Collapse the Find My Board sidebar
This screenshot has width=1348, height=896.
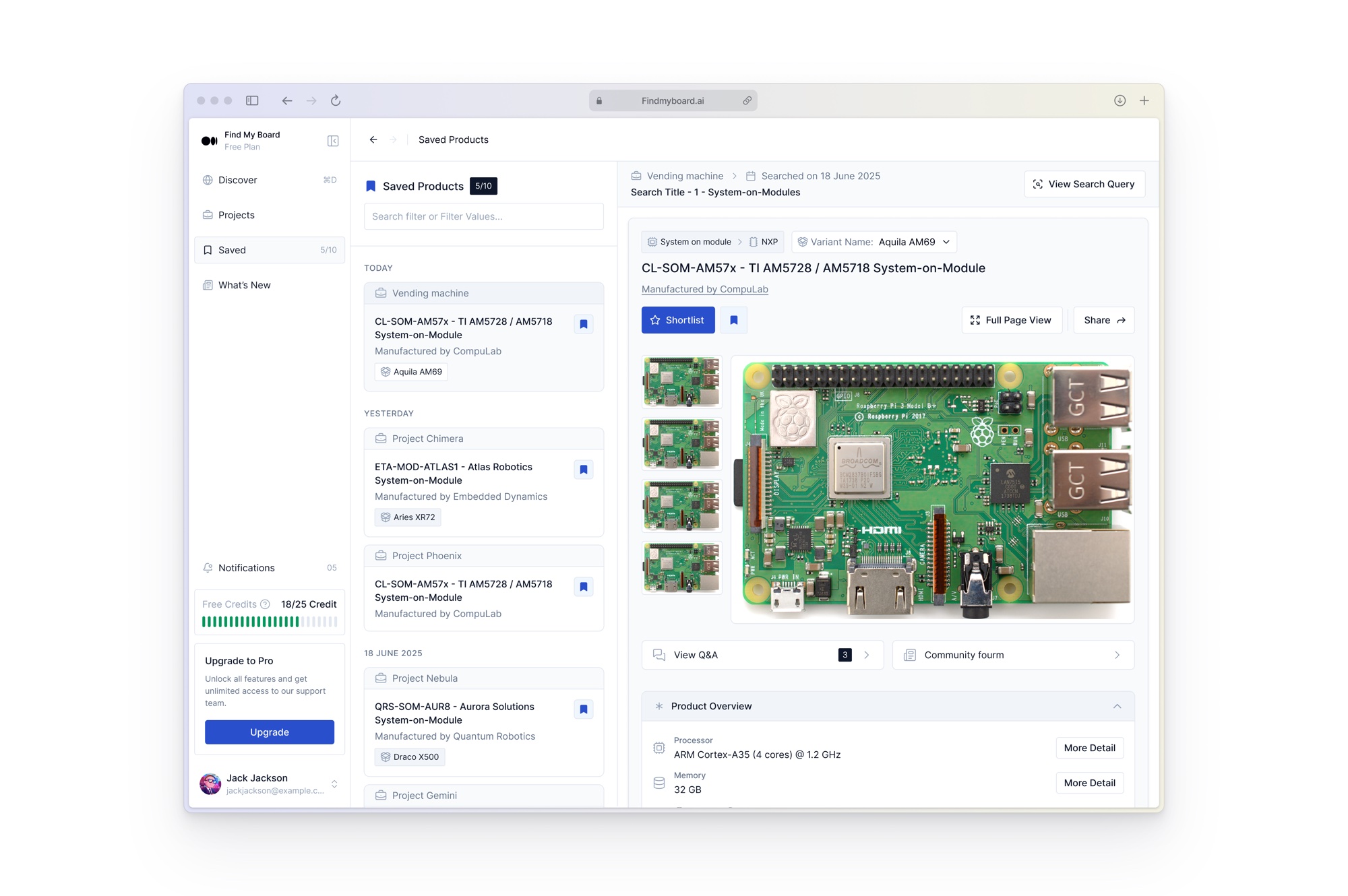[x=333, y=141]
